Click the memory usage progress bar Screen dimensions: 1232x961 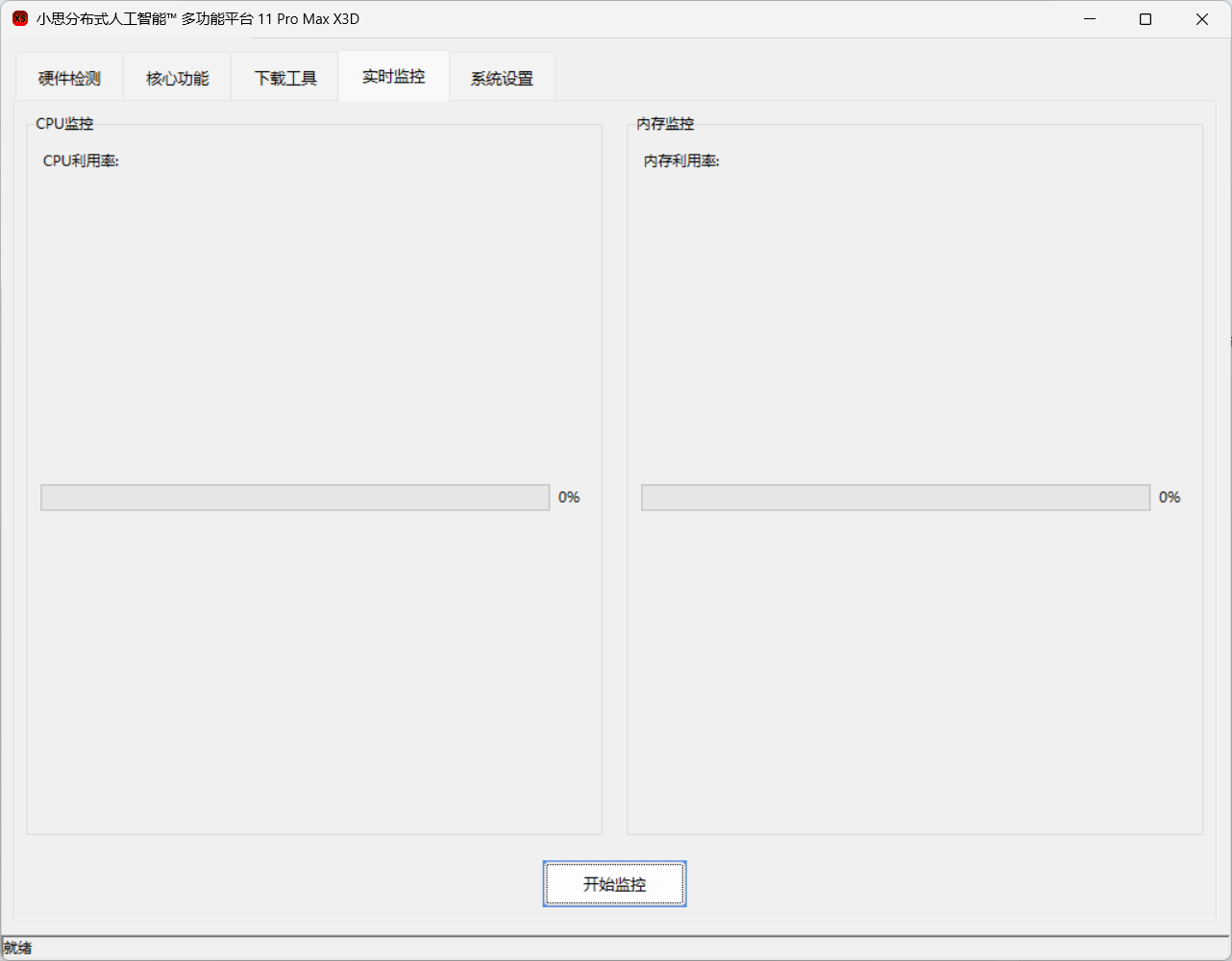click(896, 498)
